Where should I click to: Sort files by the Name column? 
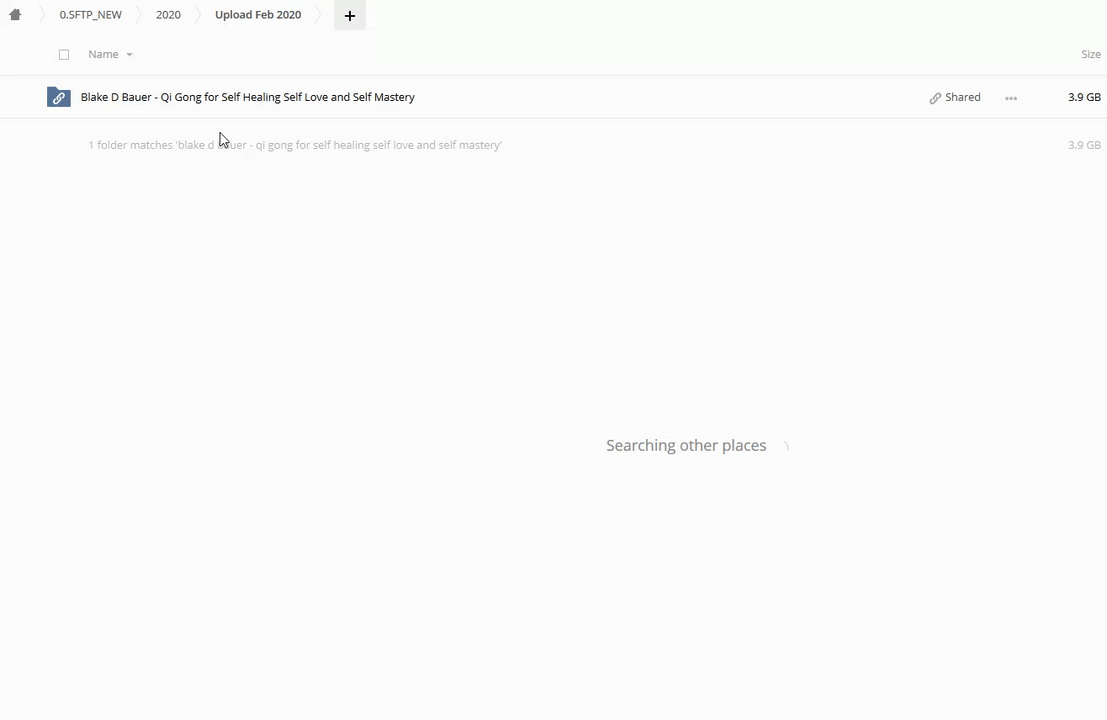[103, 54]
